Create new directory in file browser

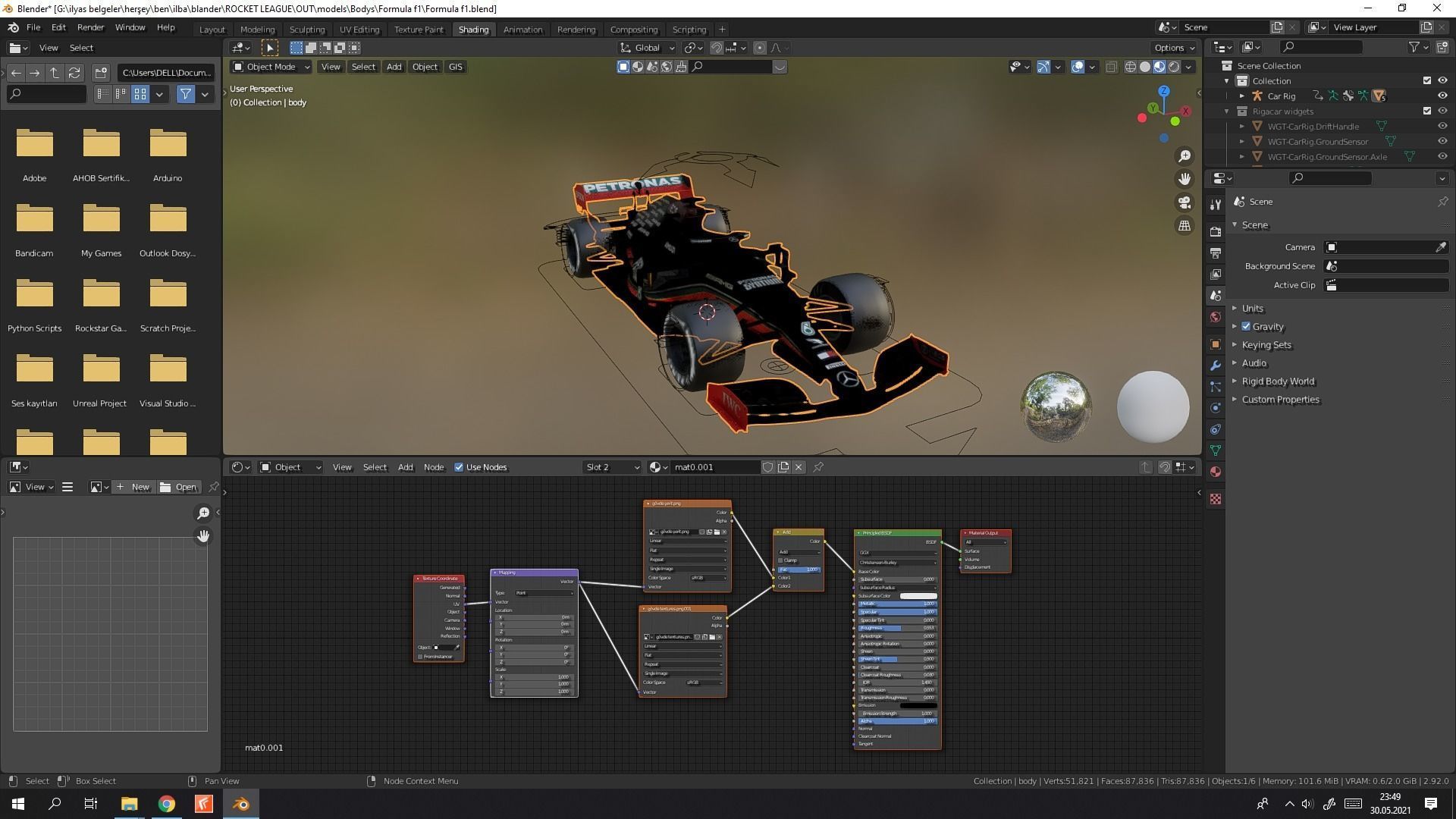[x=101, y=73]
